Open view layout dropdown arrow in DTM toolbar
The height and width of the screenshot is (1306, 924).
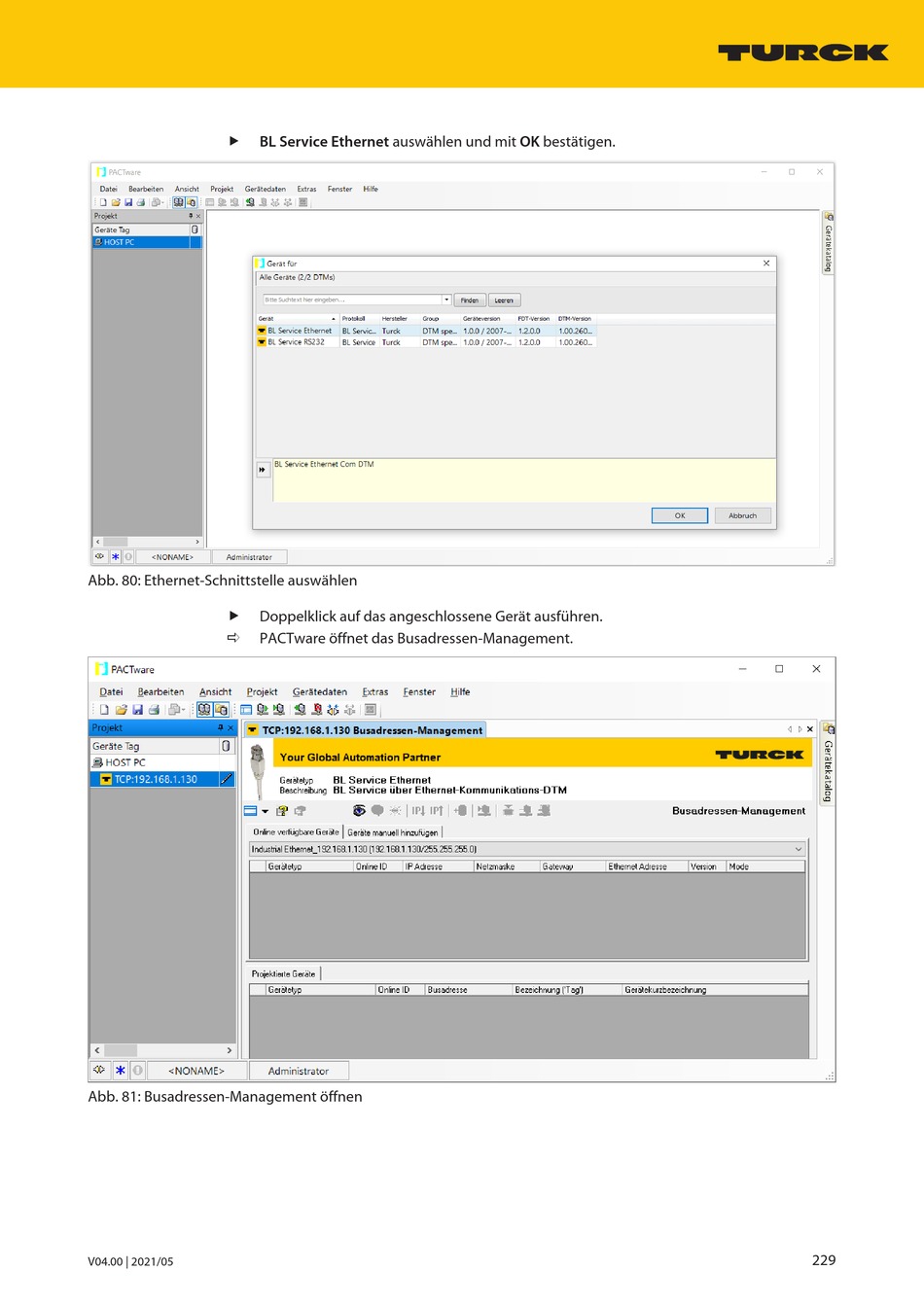[x=265, y=811]
